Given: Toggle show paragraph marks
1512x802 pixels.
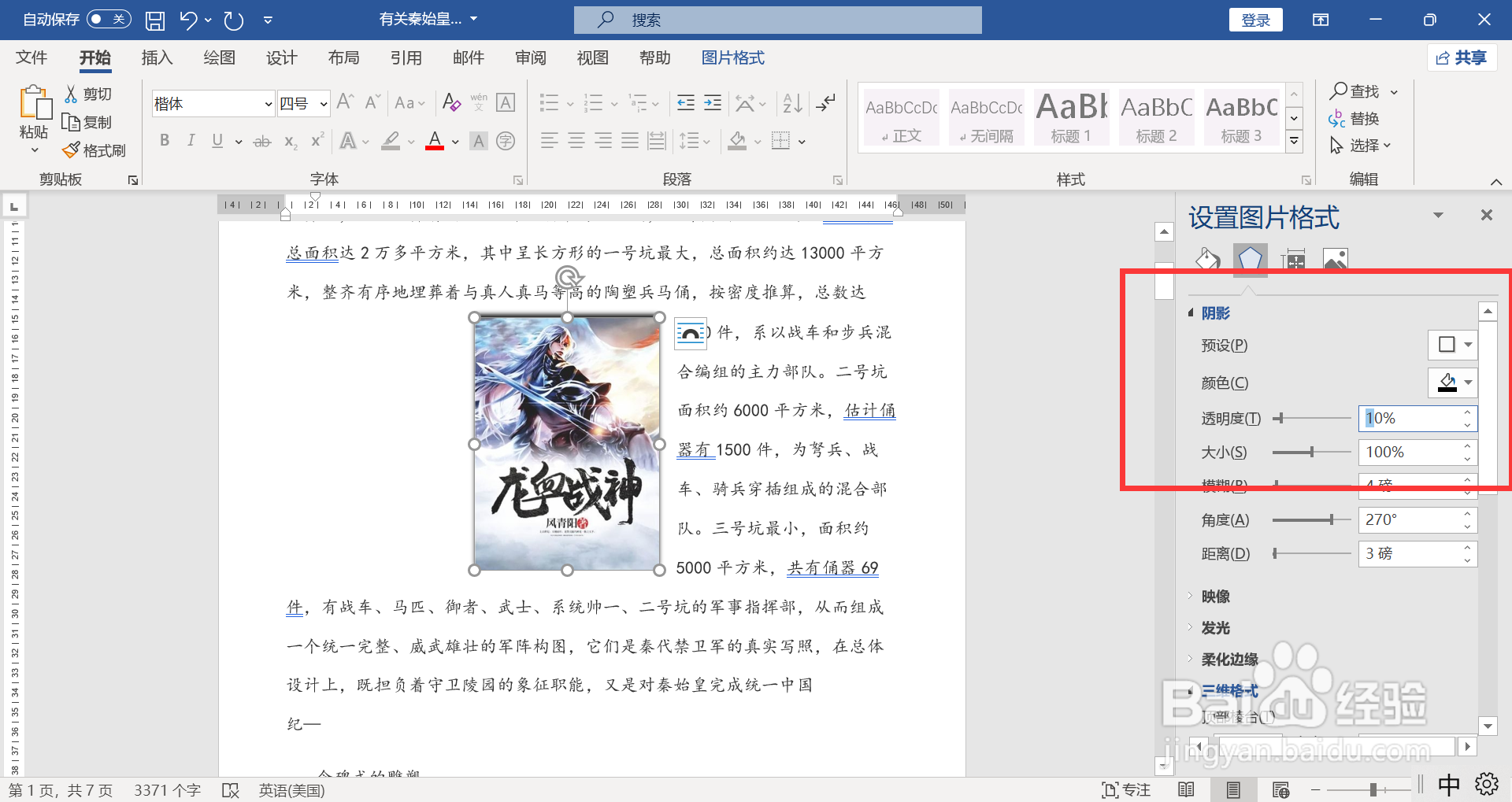Looking at the screenshot, I should coord(825,102).
